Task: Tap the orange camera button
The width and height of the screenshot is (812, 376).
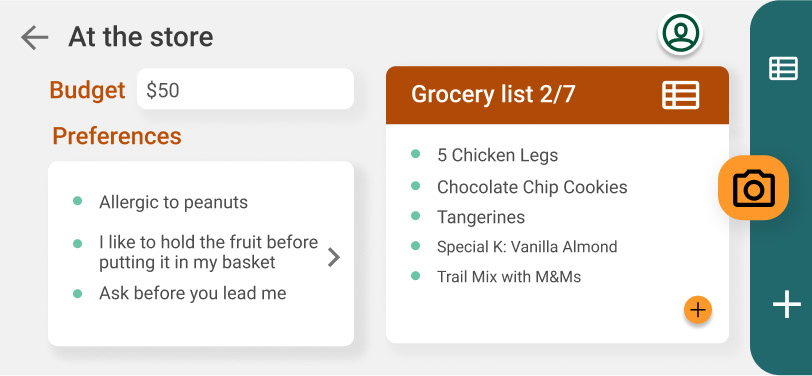Action: point(753,187)
